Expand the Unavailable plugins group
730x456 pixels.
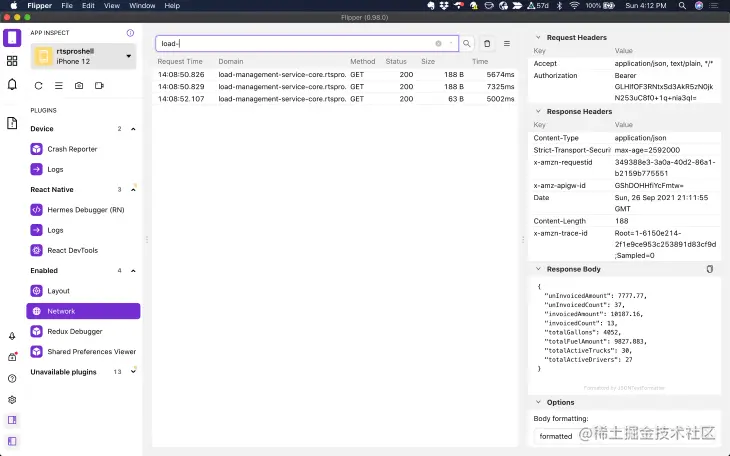click(x=133, y=372)
